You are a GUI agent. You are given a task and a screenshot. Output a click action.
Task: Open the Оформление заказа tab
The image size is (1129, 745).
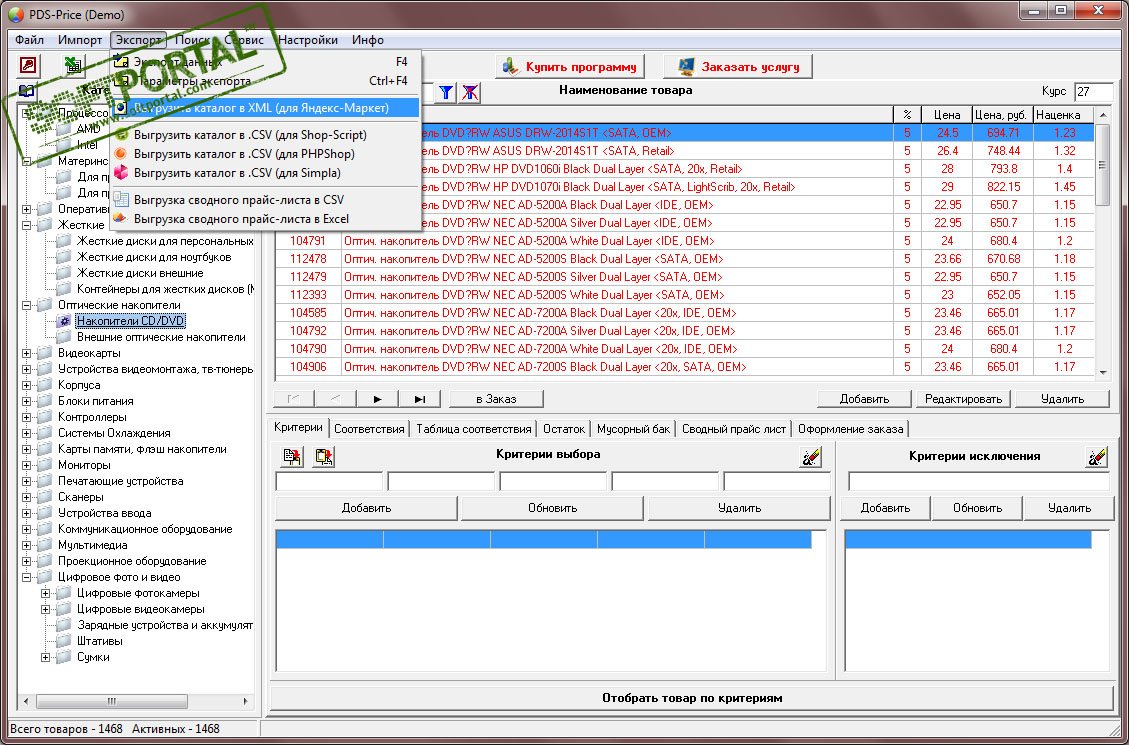850,429
